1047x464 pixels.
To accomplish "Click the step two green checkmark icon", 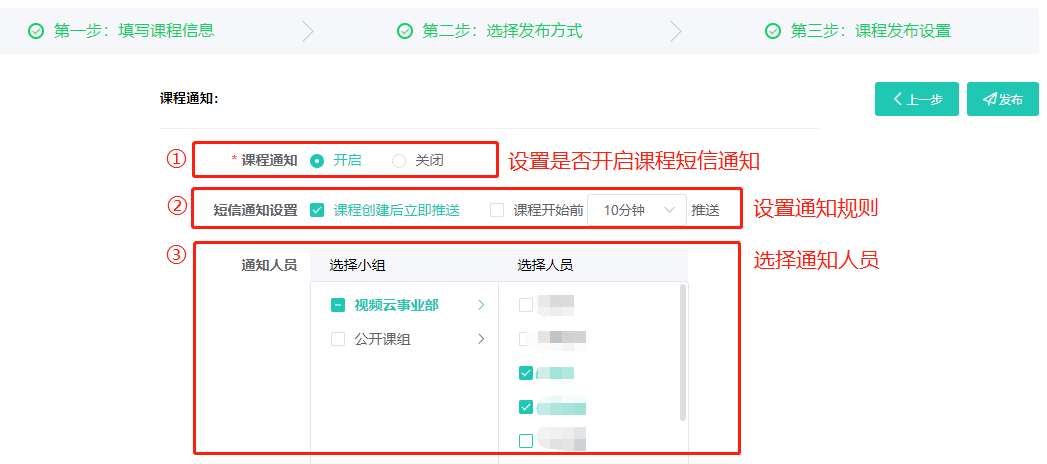I will point(405,31).
